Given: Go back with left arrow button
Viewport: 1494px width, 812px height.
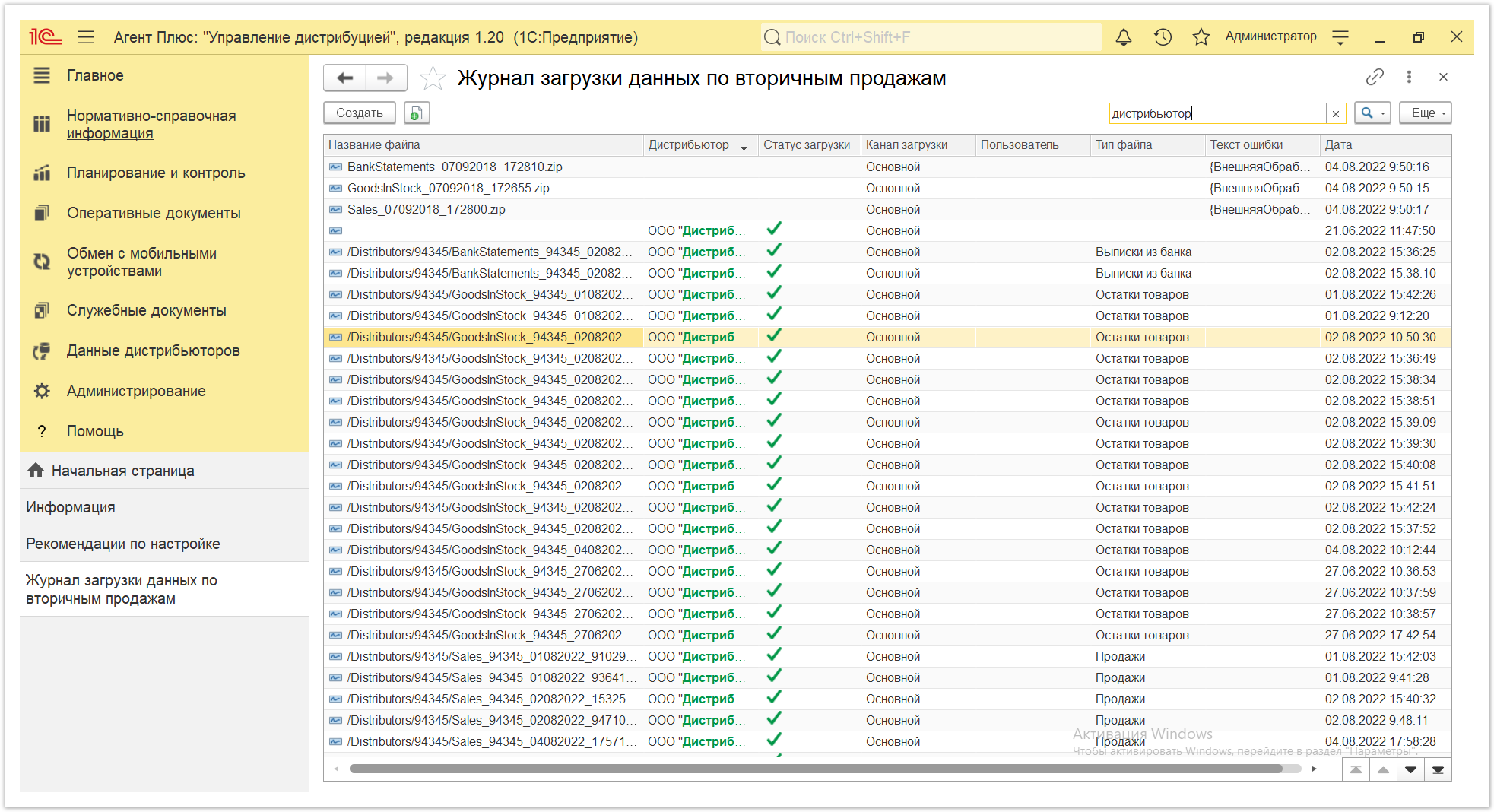Looking at the screenshot, I should 345,78.
